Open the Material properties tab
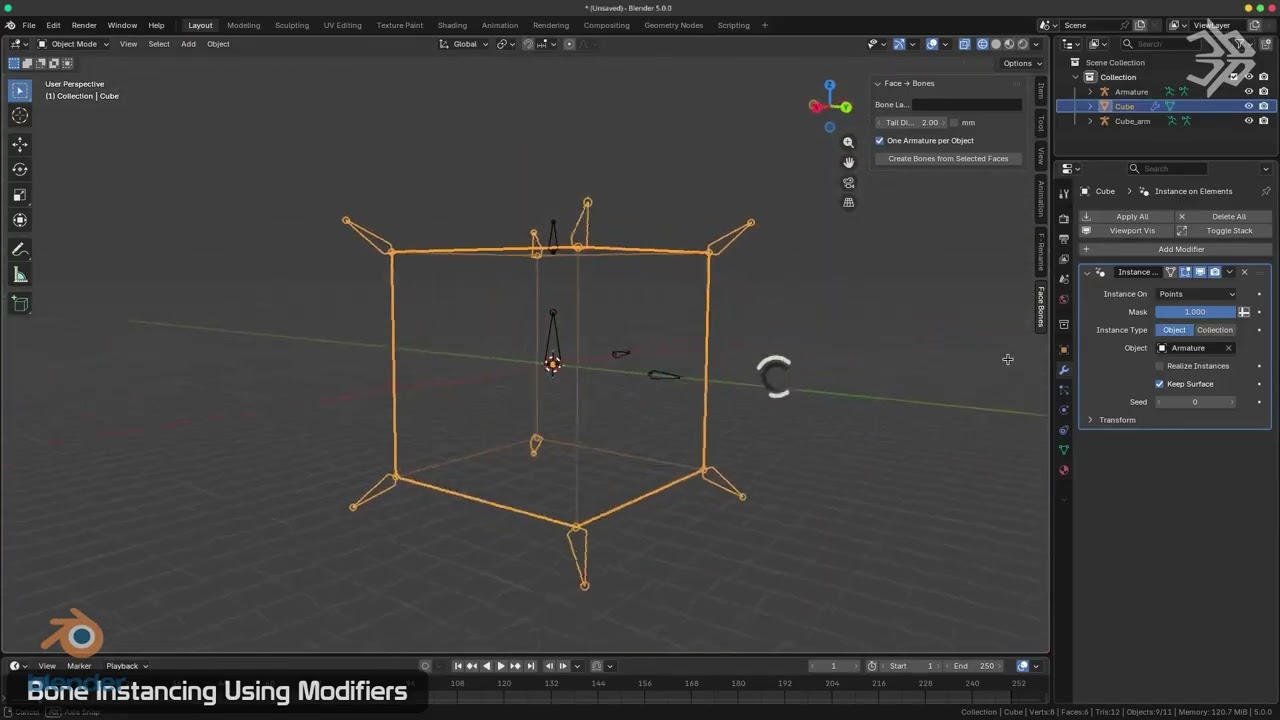 tap(1064, 470)
